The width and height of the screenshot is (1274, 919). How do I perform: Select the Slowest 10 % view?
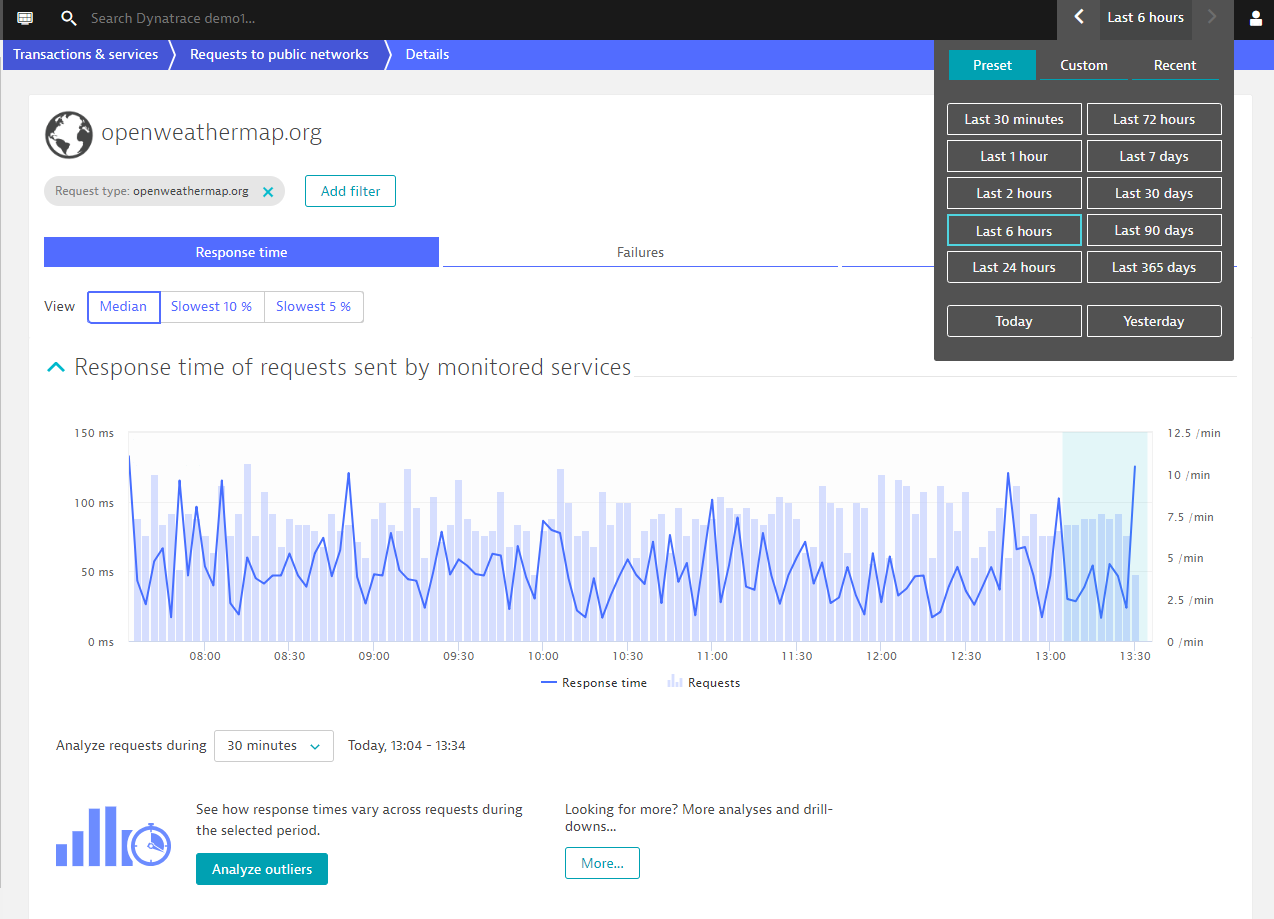tap(211, 307)
